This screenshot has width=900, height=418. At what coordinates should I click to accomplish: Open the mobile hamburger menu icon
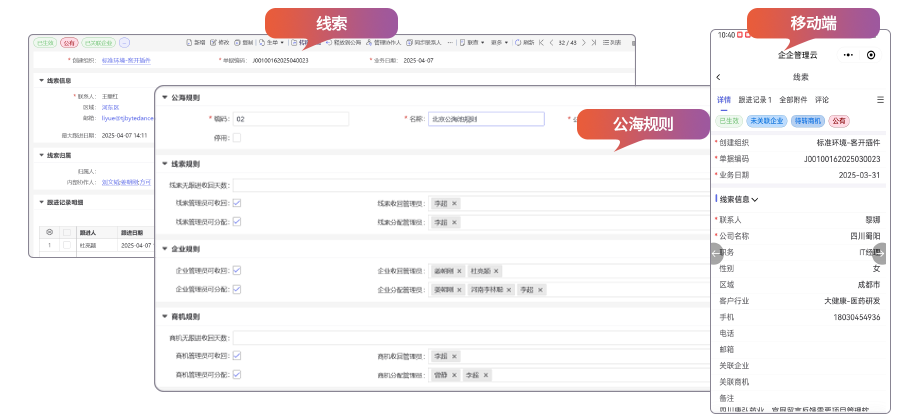(x=880, y=100)
